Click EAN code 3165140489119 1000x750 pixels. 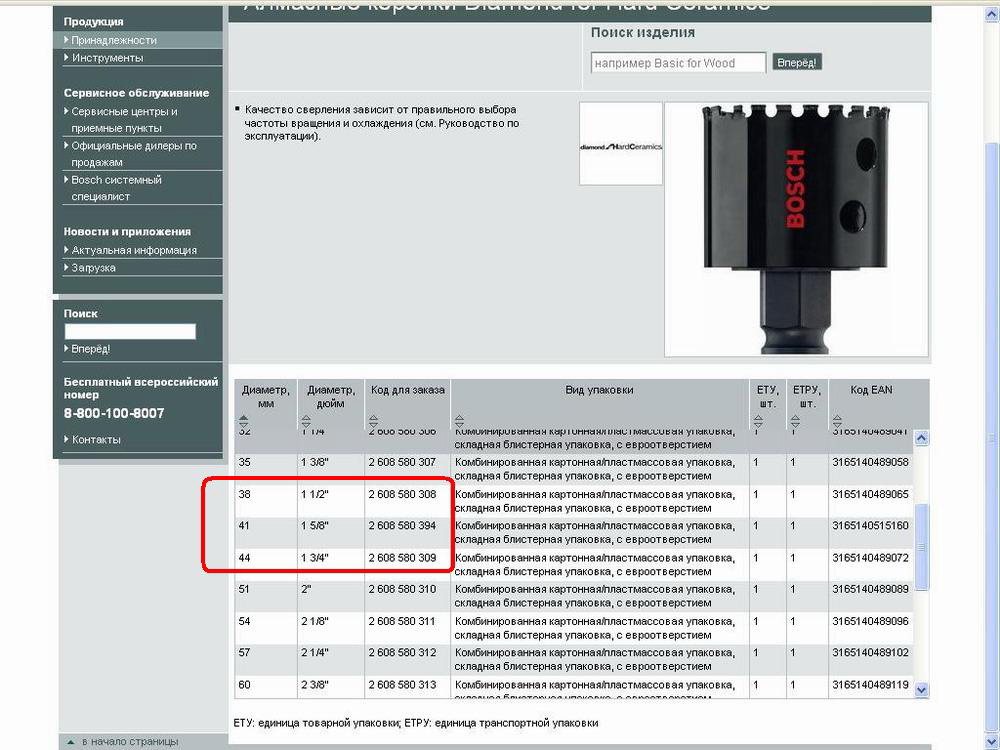point(871,684)
